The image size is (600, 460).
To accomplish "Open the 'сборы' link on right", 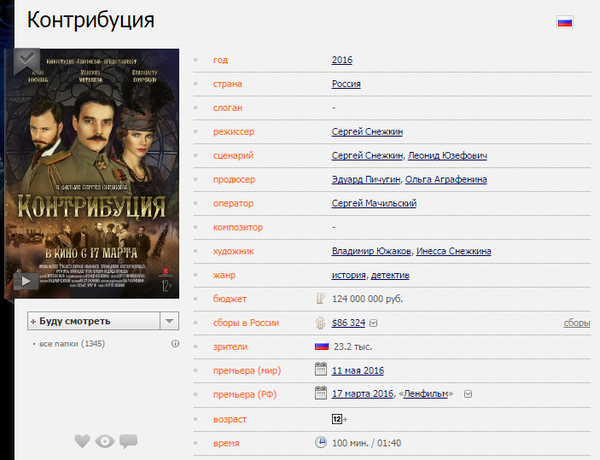I will pos(576,323).
